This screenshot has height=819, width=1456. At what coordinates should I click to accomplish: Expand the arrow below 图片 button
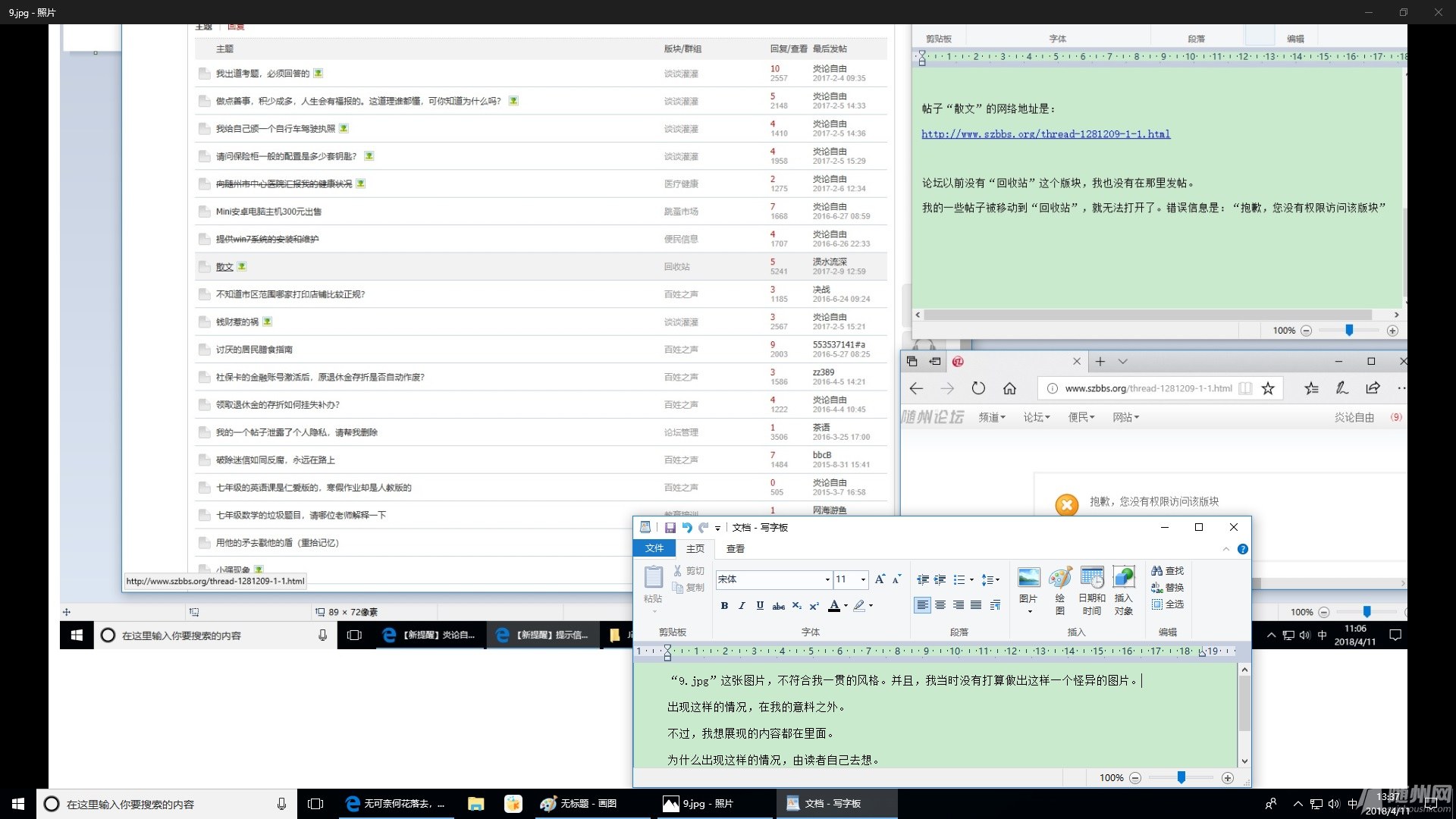(x=1030, y=611)
